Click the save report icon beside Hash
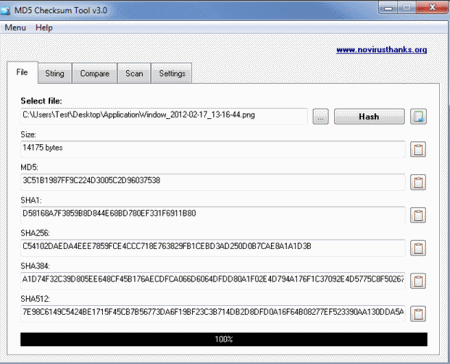450x364 pixels. click(418, 117)
